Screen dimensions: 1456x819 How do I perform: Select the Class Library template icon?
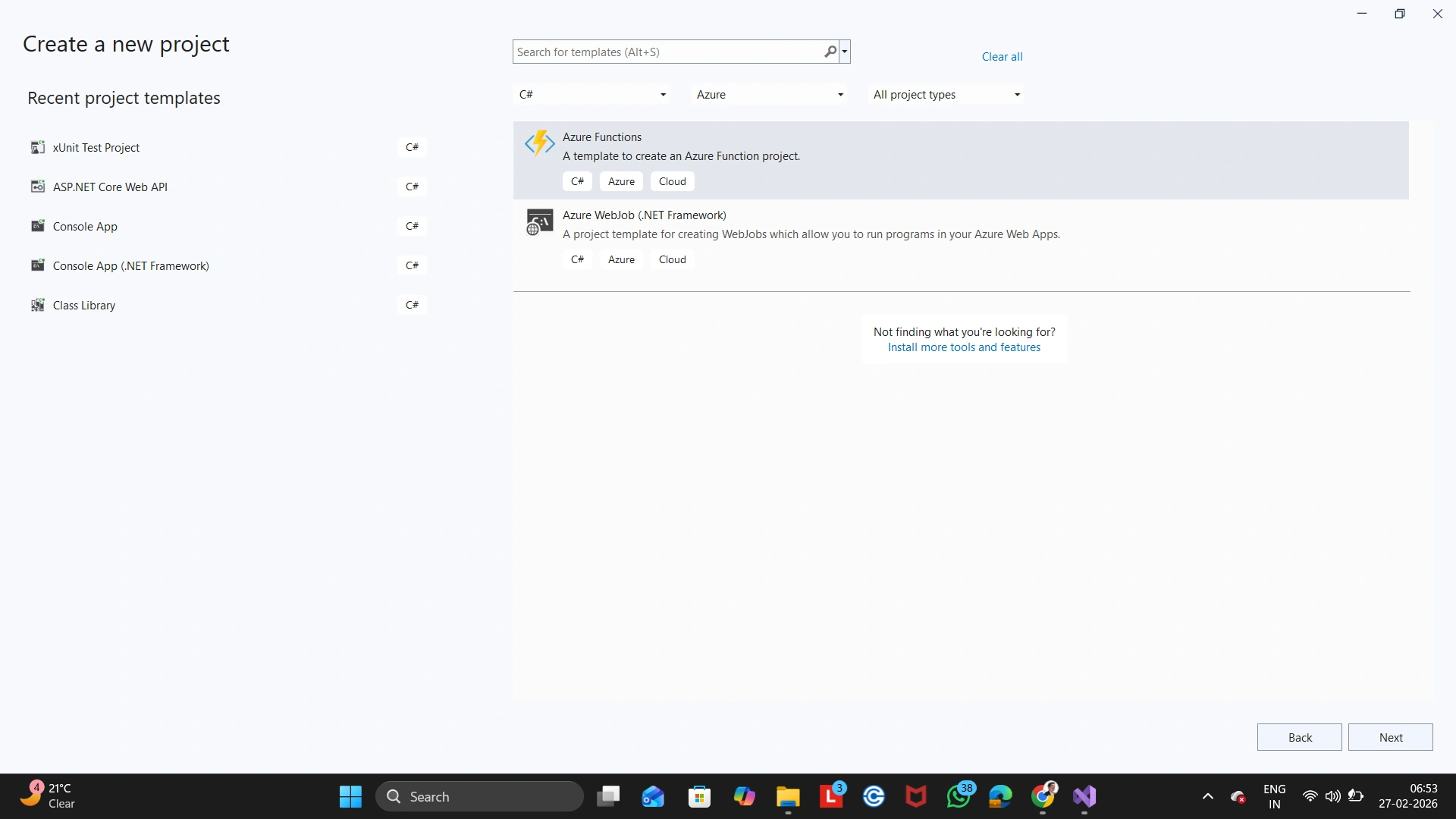37,305
